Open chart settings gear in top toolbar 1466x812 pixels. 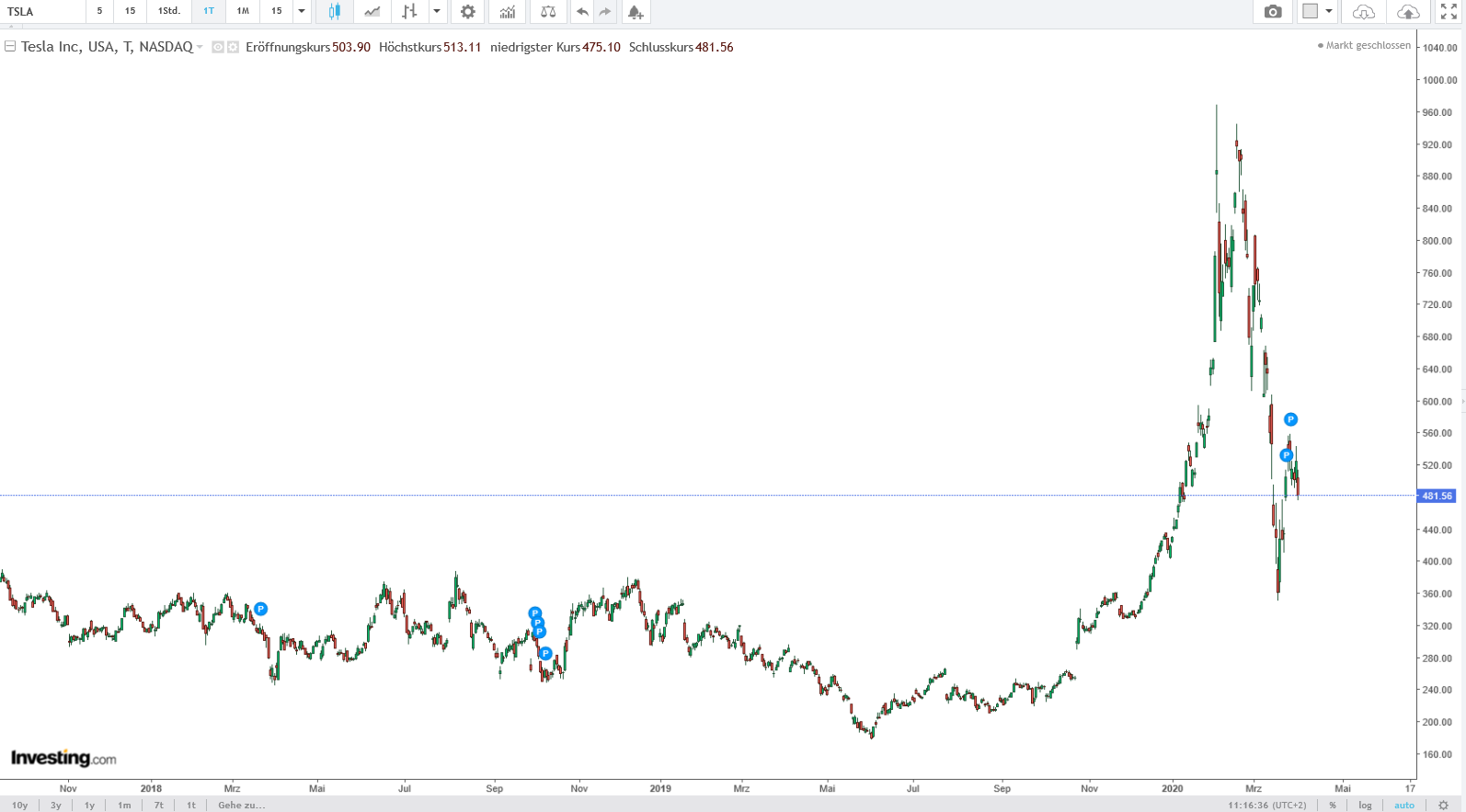click(x=468, y=12)
